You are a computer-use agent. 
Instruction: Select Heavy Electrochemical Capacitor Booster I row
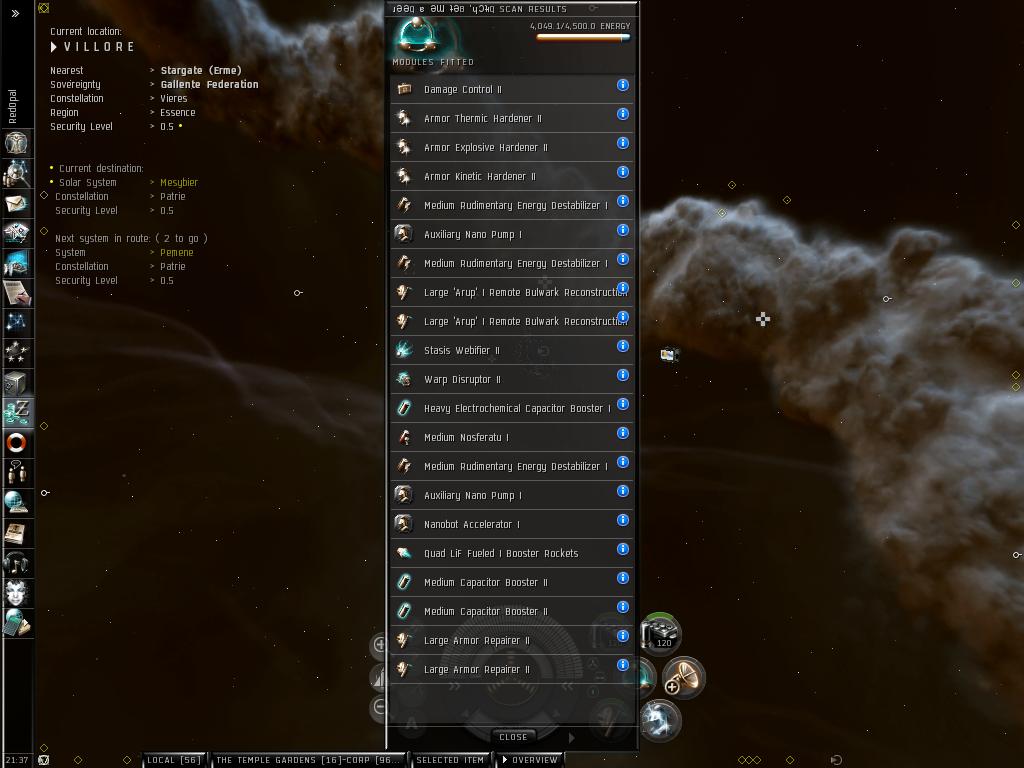(511, 409)
